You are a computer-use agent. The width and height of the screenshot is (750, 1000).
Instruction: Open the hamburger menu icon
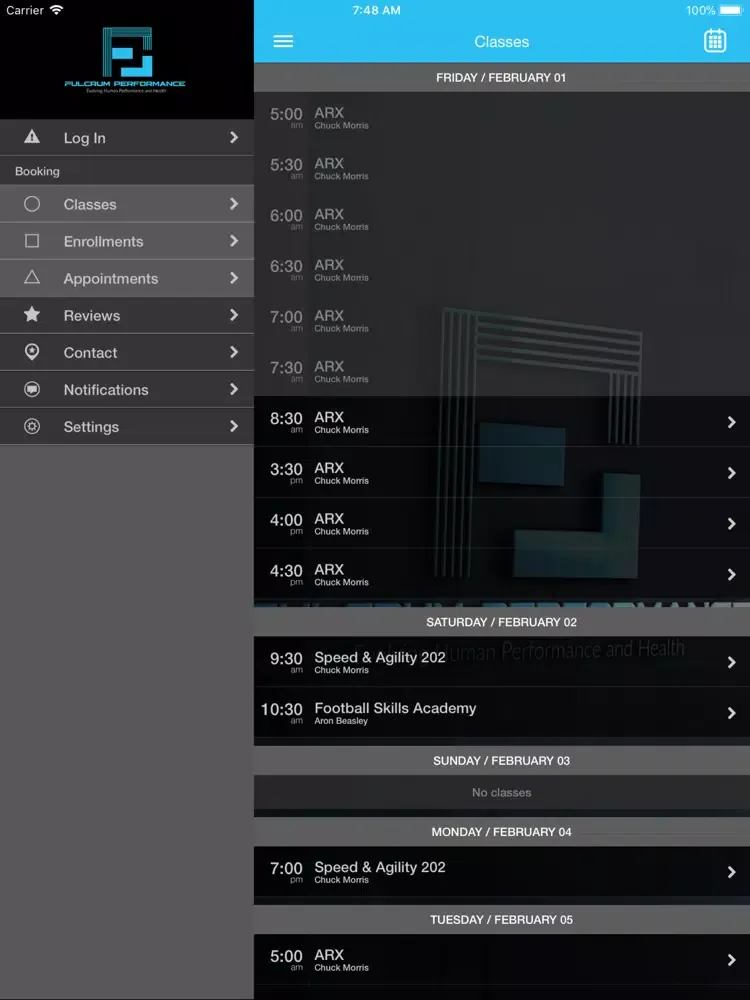[283, 41]
